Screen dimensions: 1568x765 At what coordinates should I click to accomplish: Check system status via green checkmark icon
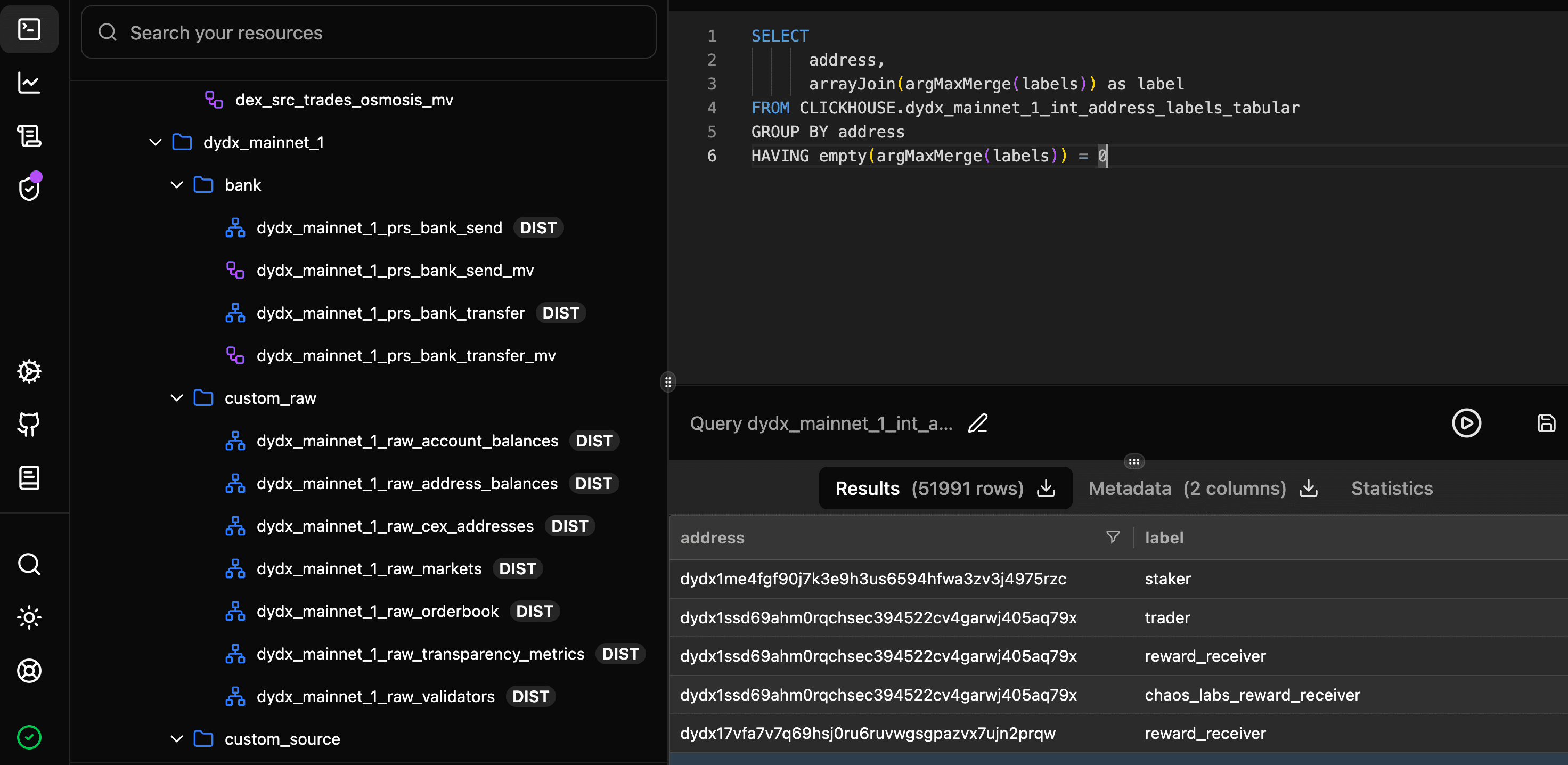tap(29, 737)
